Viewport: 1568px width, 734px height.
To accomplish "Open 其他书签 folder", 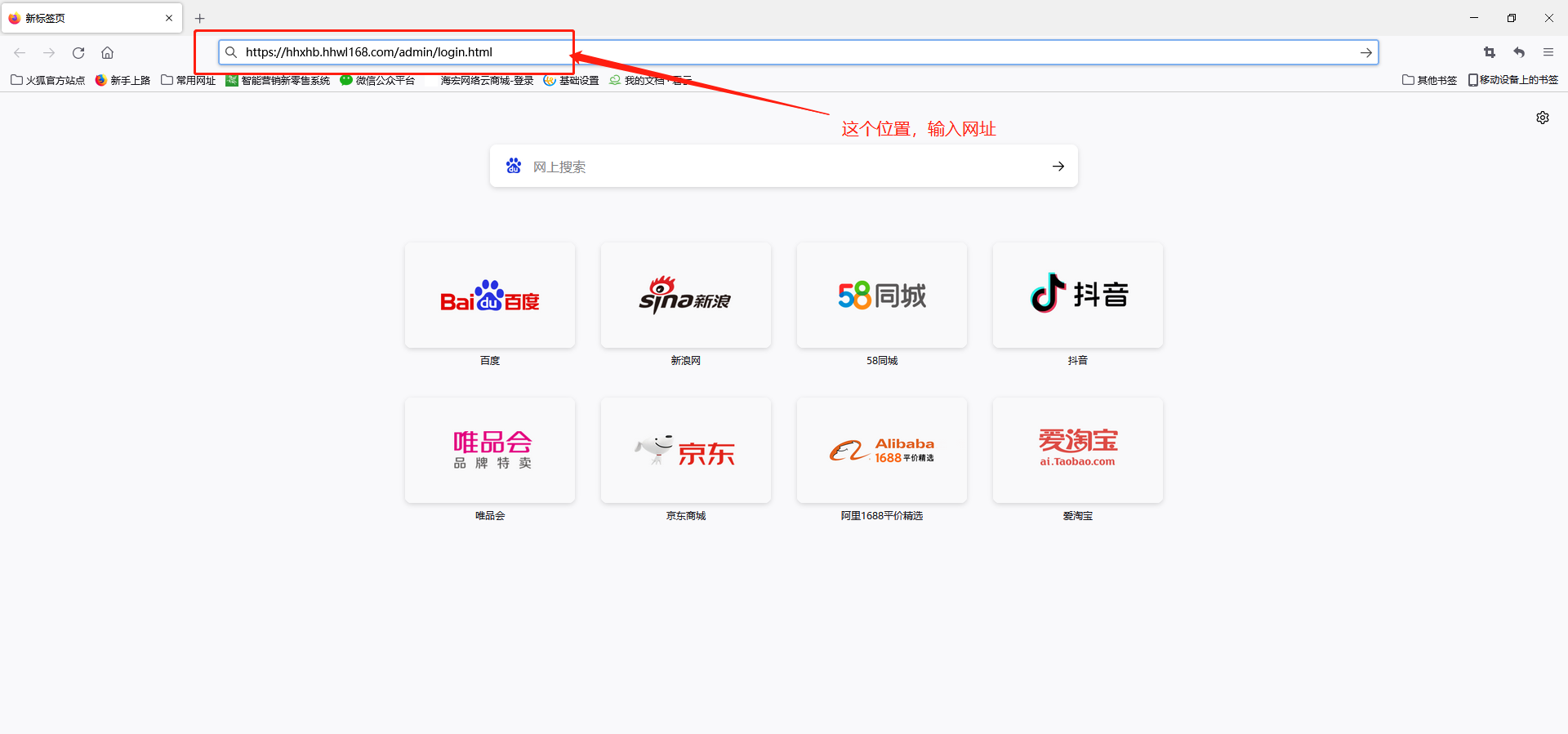I will tap(1430, 80).
